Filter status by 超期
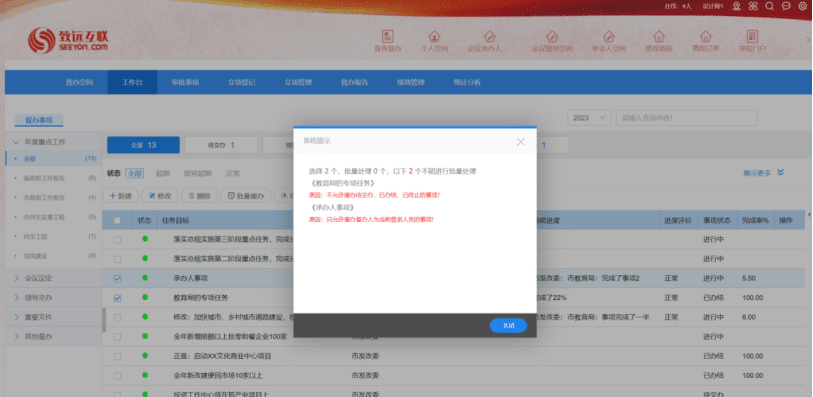Screen dimensions: 813x397 click(x=163, y=174)
